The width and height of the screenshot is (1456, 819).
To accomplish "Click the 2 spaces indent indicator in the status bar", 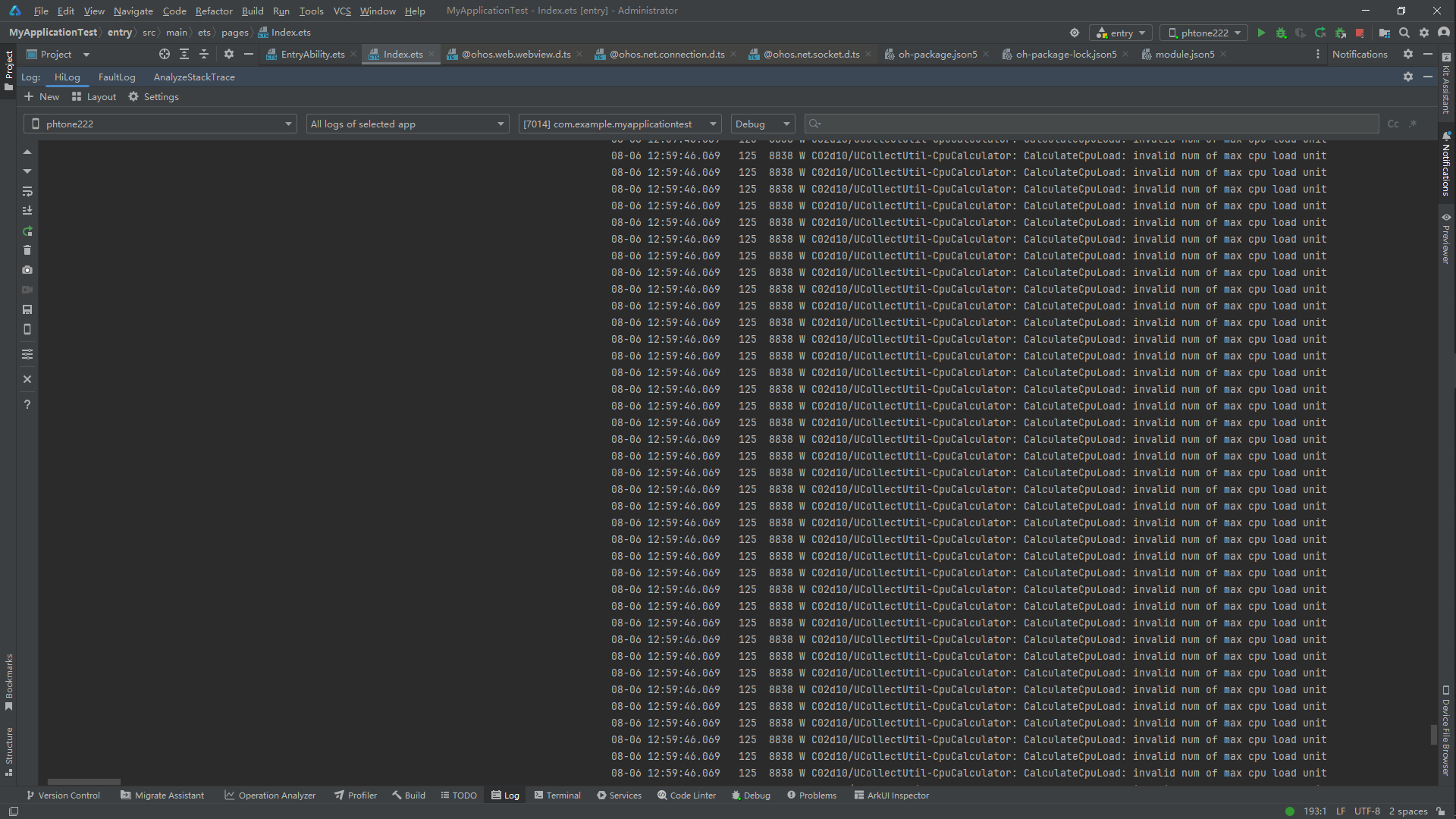I will pos(1408,811).
